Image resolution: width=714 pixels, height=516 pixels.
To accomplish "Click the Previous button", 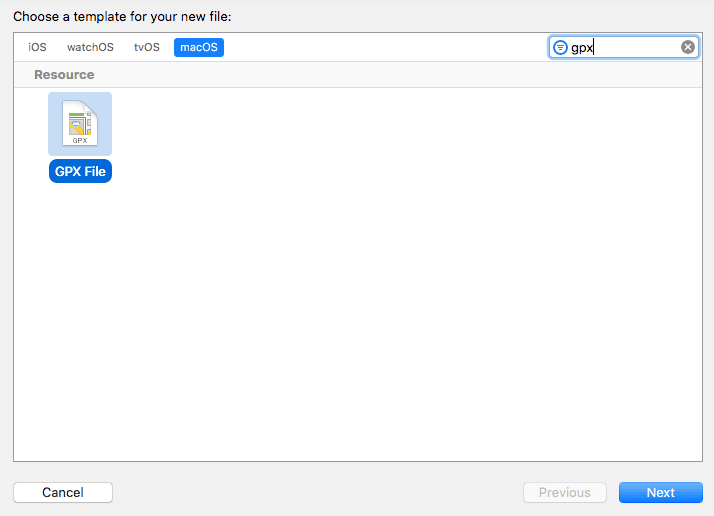I will point(564,492).
